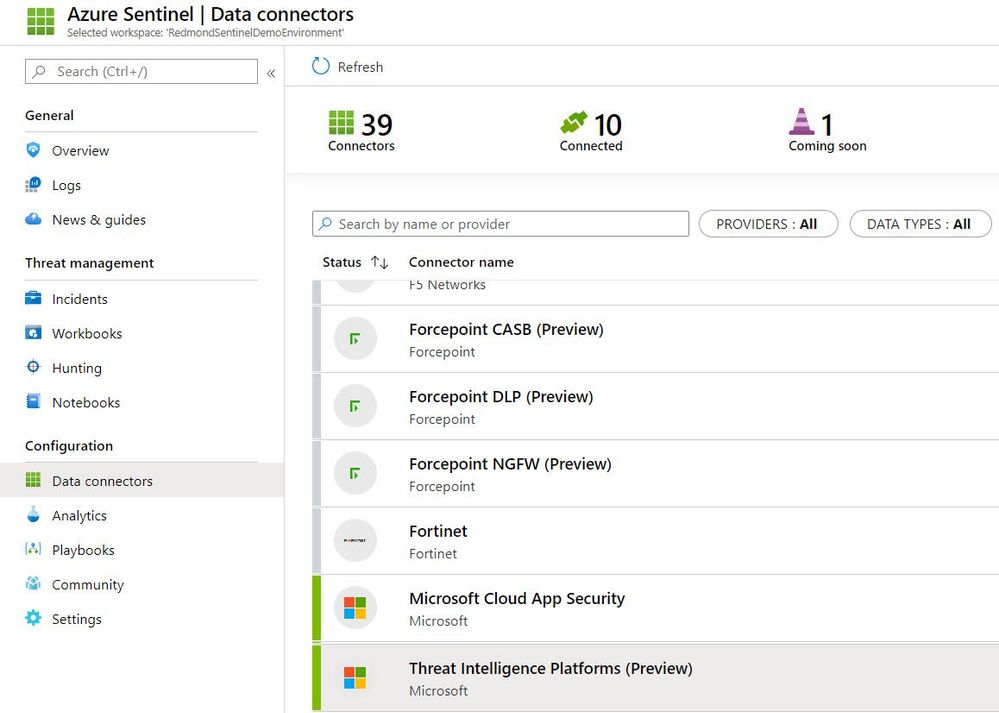This screenshot has height=713, width=999.
Task: Click the Hunting crosshair icon
Action: [x=33, y=367]
